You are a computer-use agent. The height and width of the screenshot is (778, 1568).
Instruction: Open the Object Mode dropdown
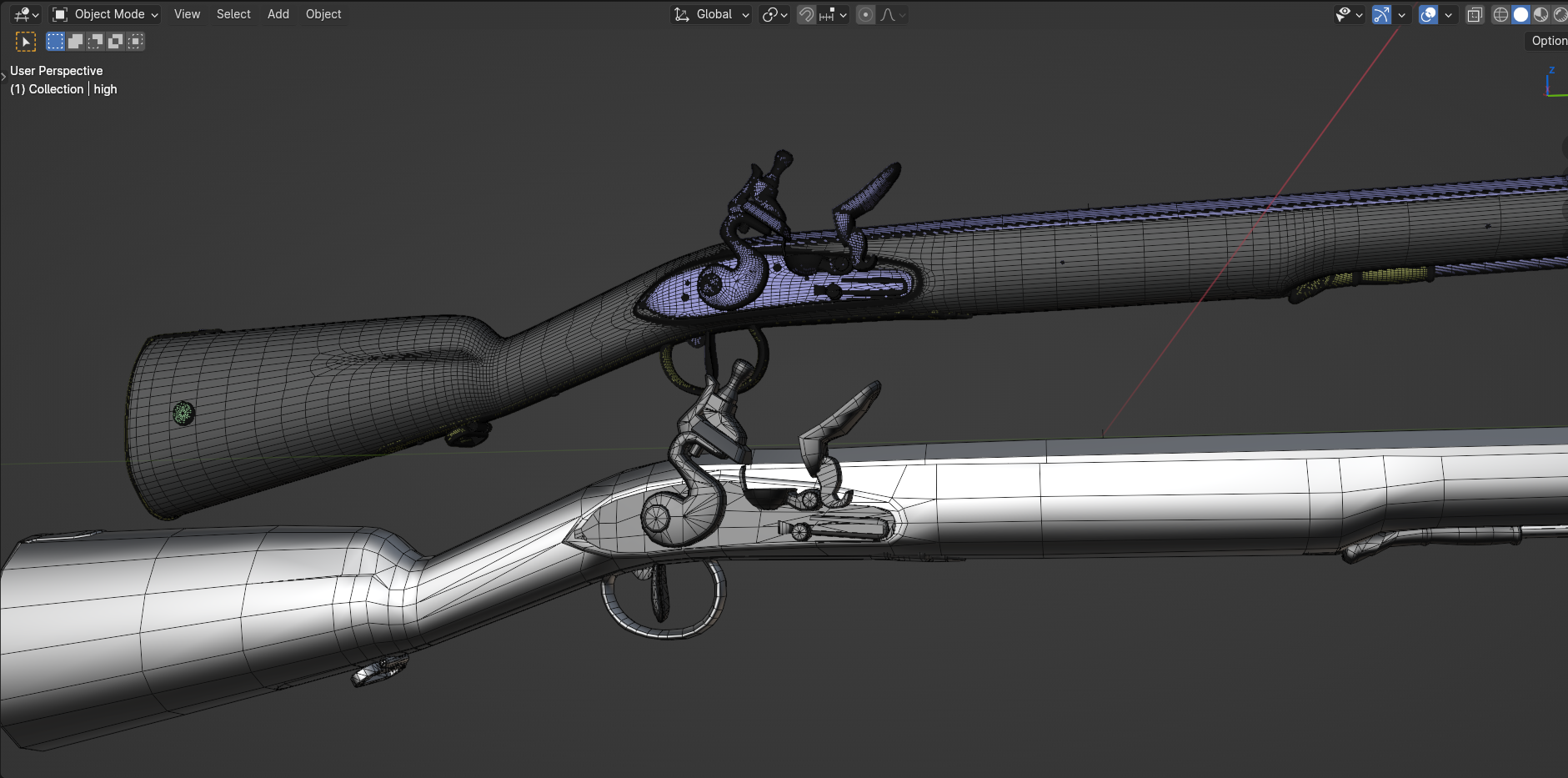point(105,14)
